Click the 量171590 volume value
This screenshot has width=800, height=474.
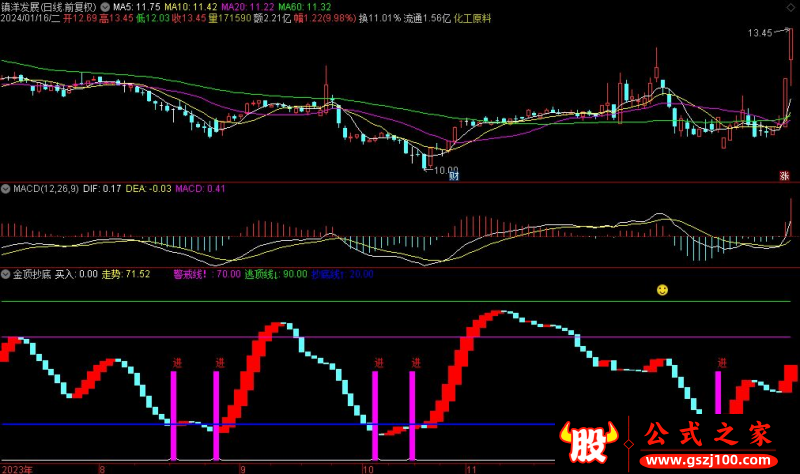pyautogui.click(x=230, y=18)
